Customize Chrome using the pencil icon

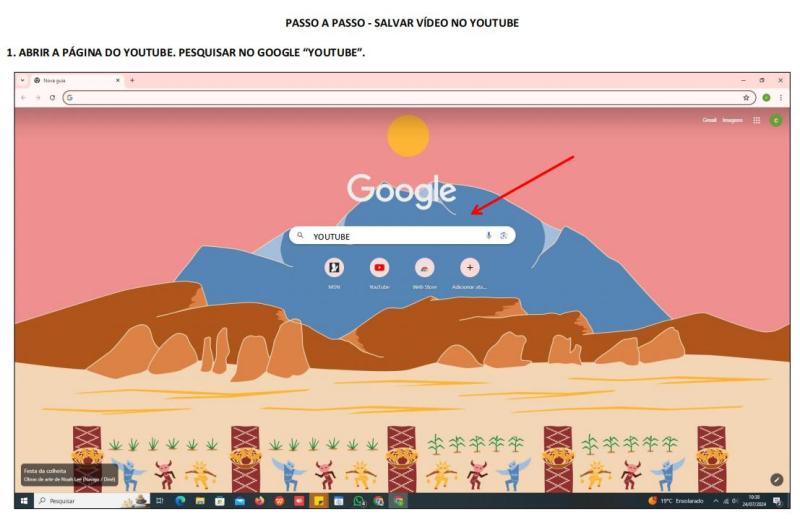[x=776, y=479]
